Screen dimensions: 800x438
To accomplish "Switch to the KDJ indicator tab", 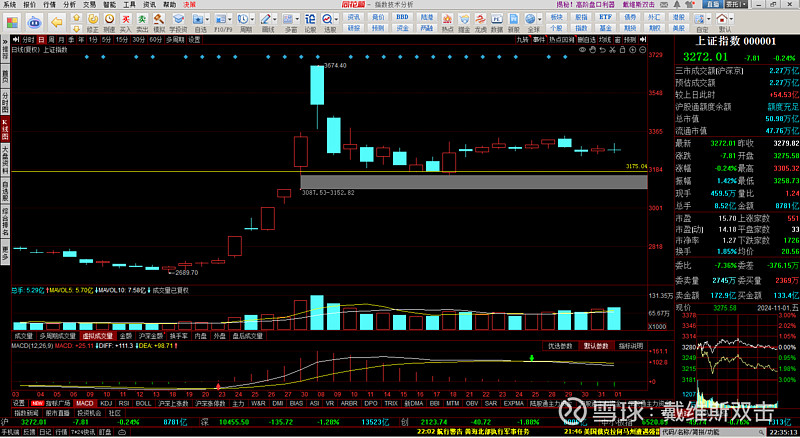I will click(106, 403).
